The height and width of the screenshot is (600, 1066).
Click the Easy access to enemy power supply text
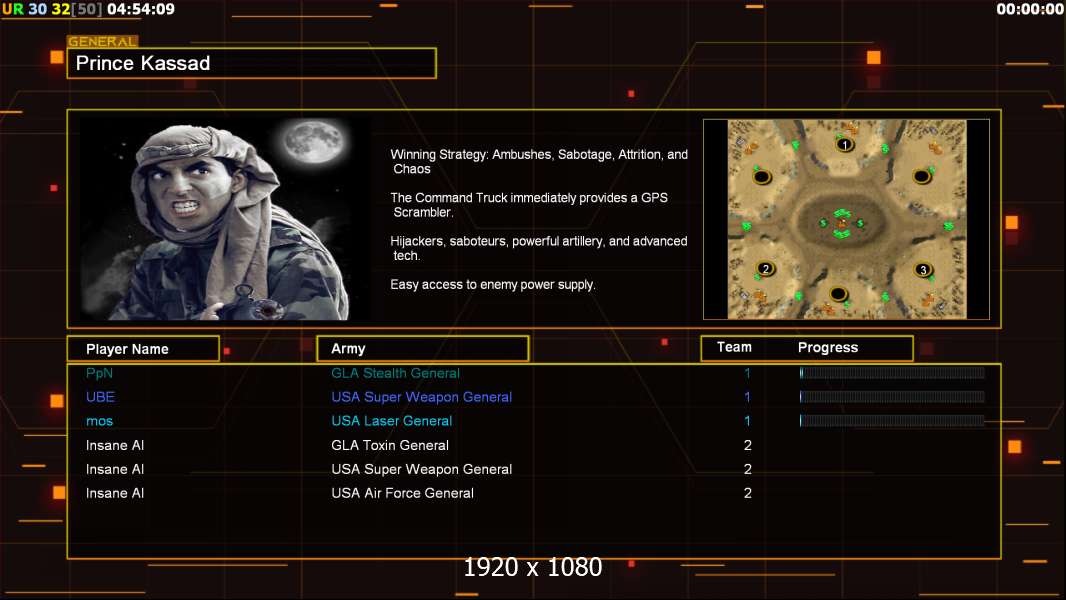pyautogui.click(x=493, y=285)
